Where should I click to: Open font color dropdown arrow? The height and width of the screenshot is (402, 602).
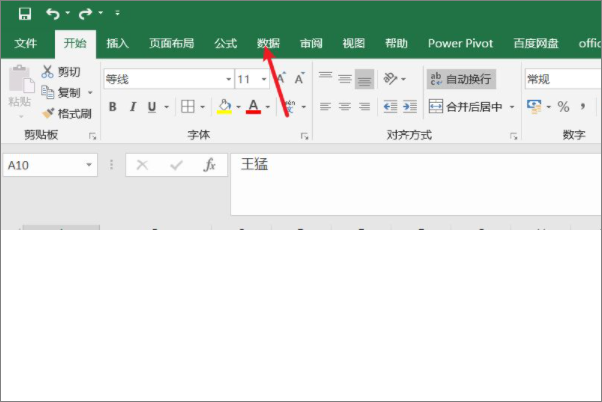(268, 107)
